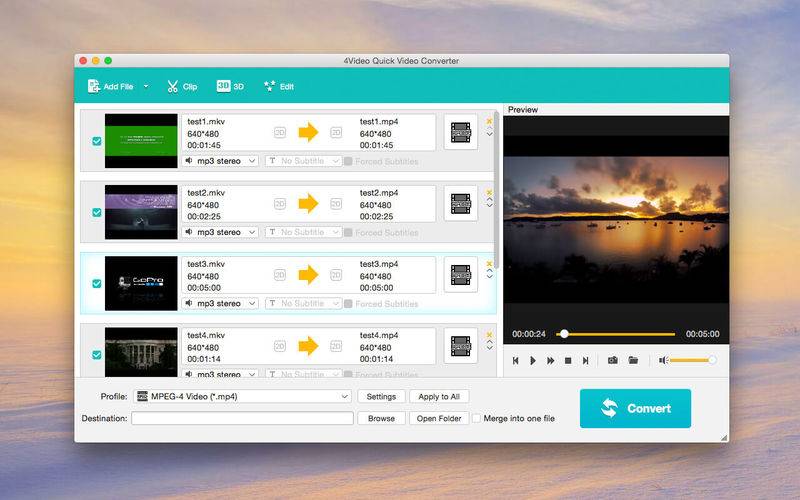The height and width of the screenshot is (500, 800).
Task: Uncheck the test2.mkv file checkbox
Action: pos(96,212)
